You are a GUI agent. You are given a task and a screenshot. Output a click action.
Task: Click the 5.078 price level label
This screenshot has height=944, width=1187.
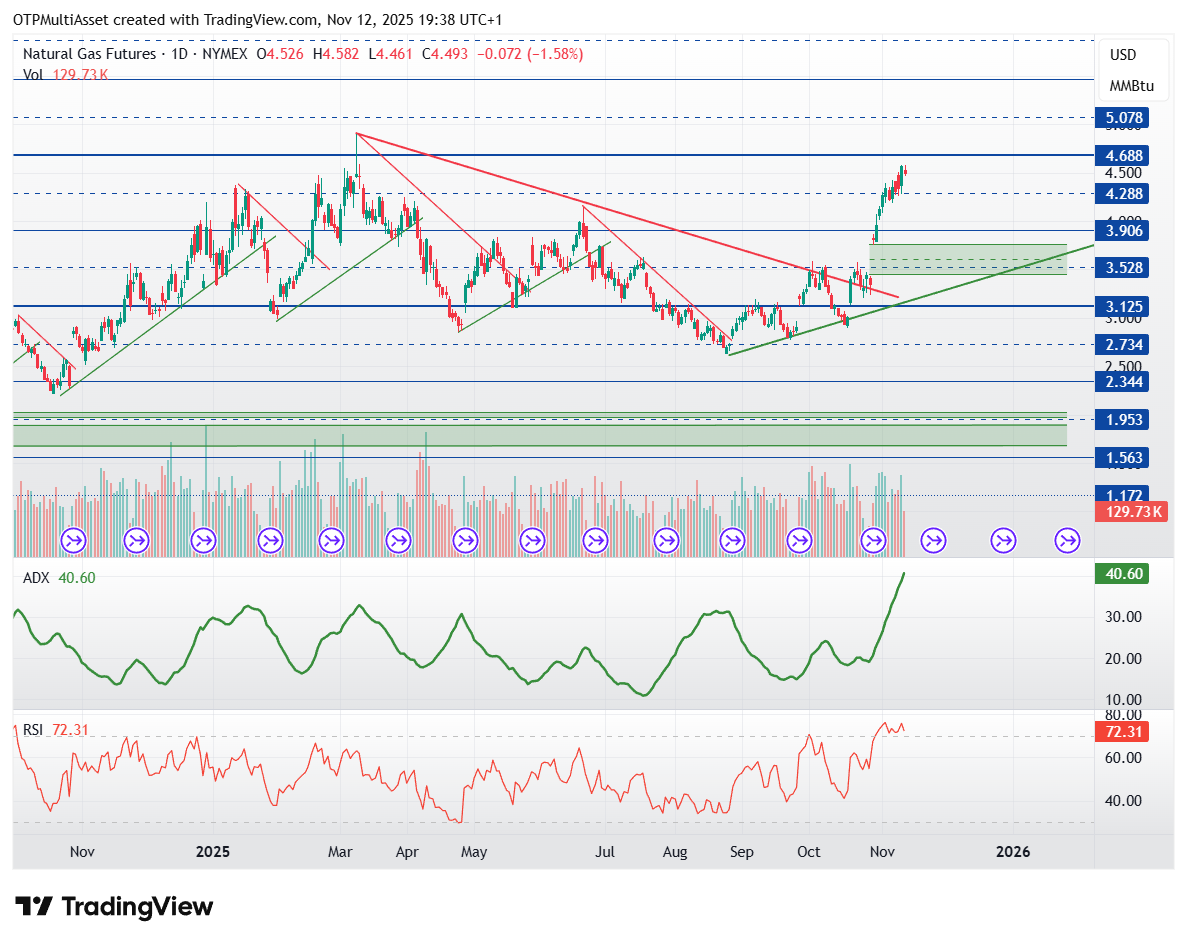[1124, 118]
